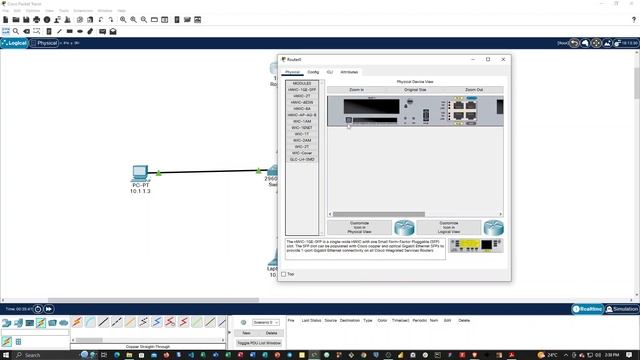Choose the Connections lightning category icon

[41, 322]
